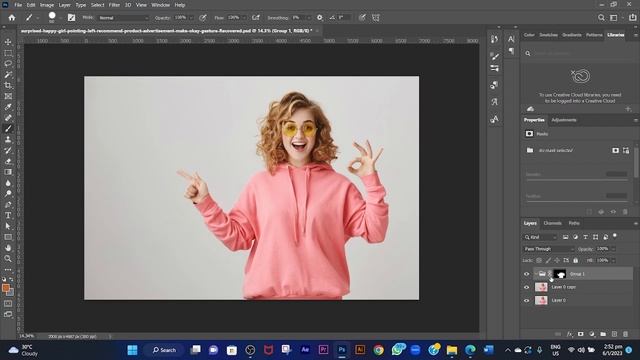Select the Lasso tool

pos(8,64)
